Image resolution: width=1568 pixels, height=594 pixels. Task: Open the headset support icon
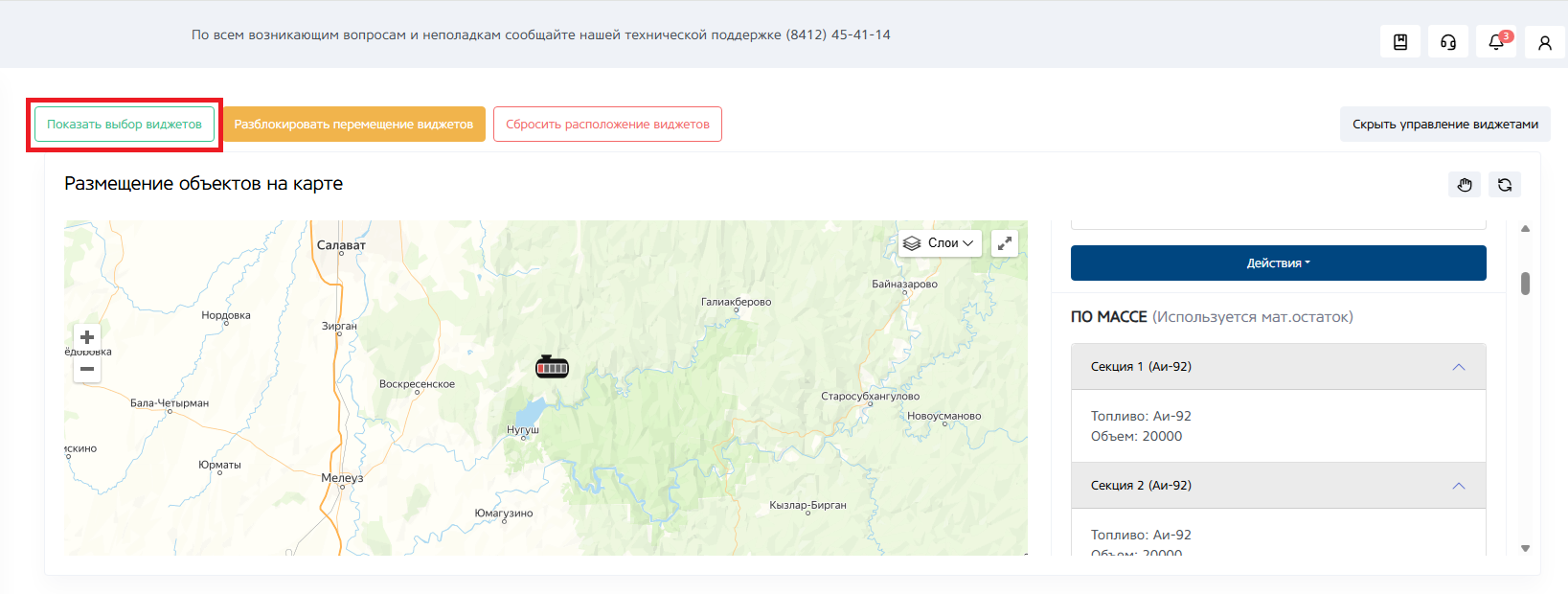pyautogui.click(x=1448, y=42)
